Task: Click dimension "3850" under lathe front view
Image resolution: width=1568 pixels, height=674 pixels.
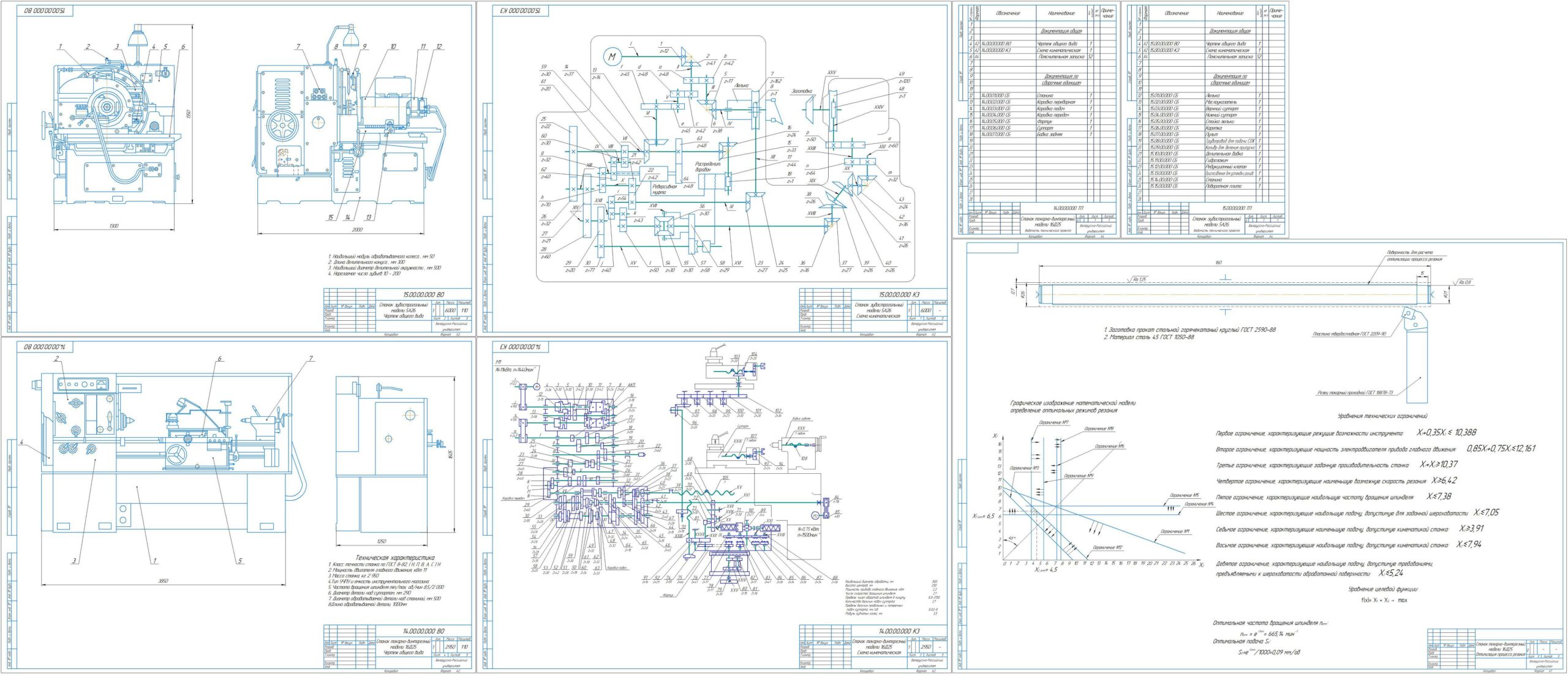Action: tap(164, 581)
